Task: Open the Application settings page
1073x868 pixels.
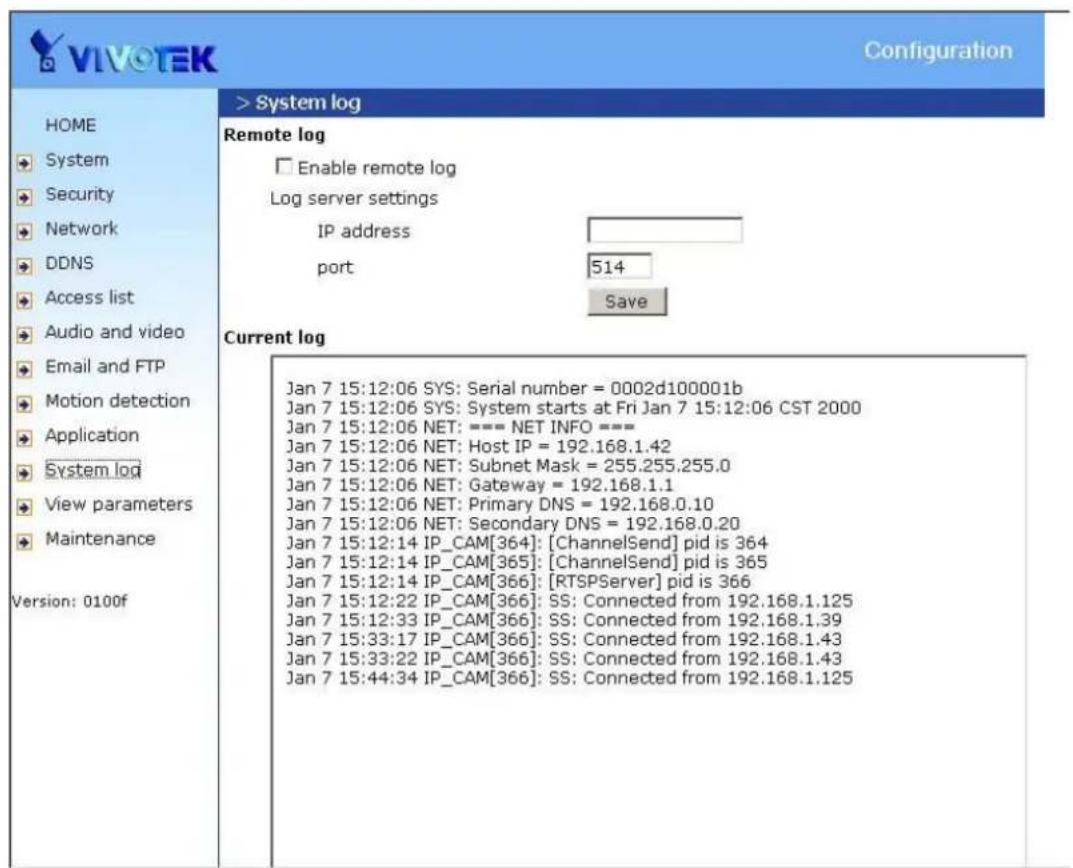Action: (x=92, y=435)
